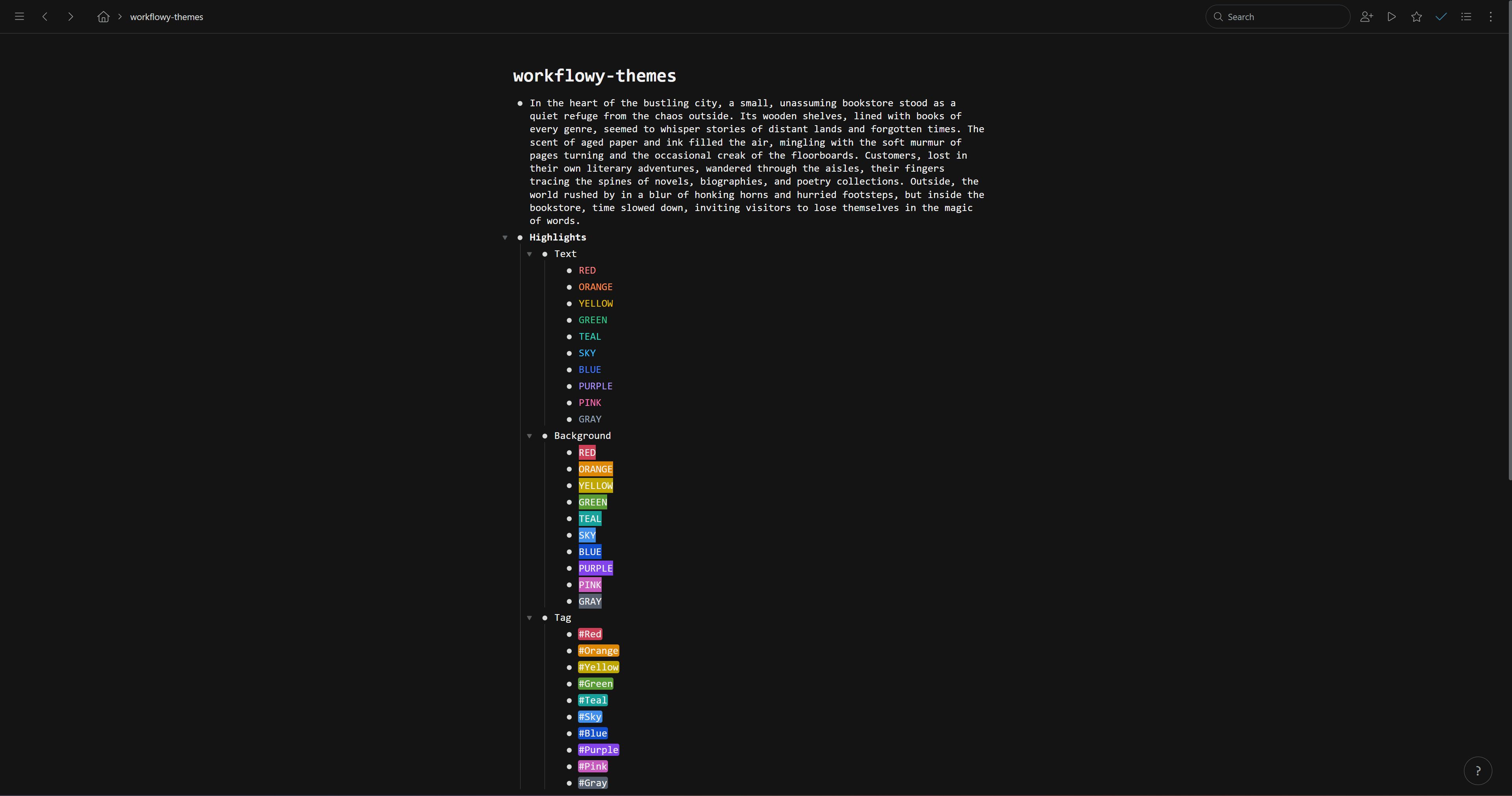Click the Background item bullet
Viewport: 1512px width, 796px height.
(545, 435)
